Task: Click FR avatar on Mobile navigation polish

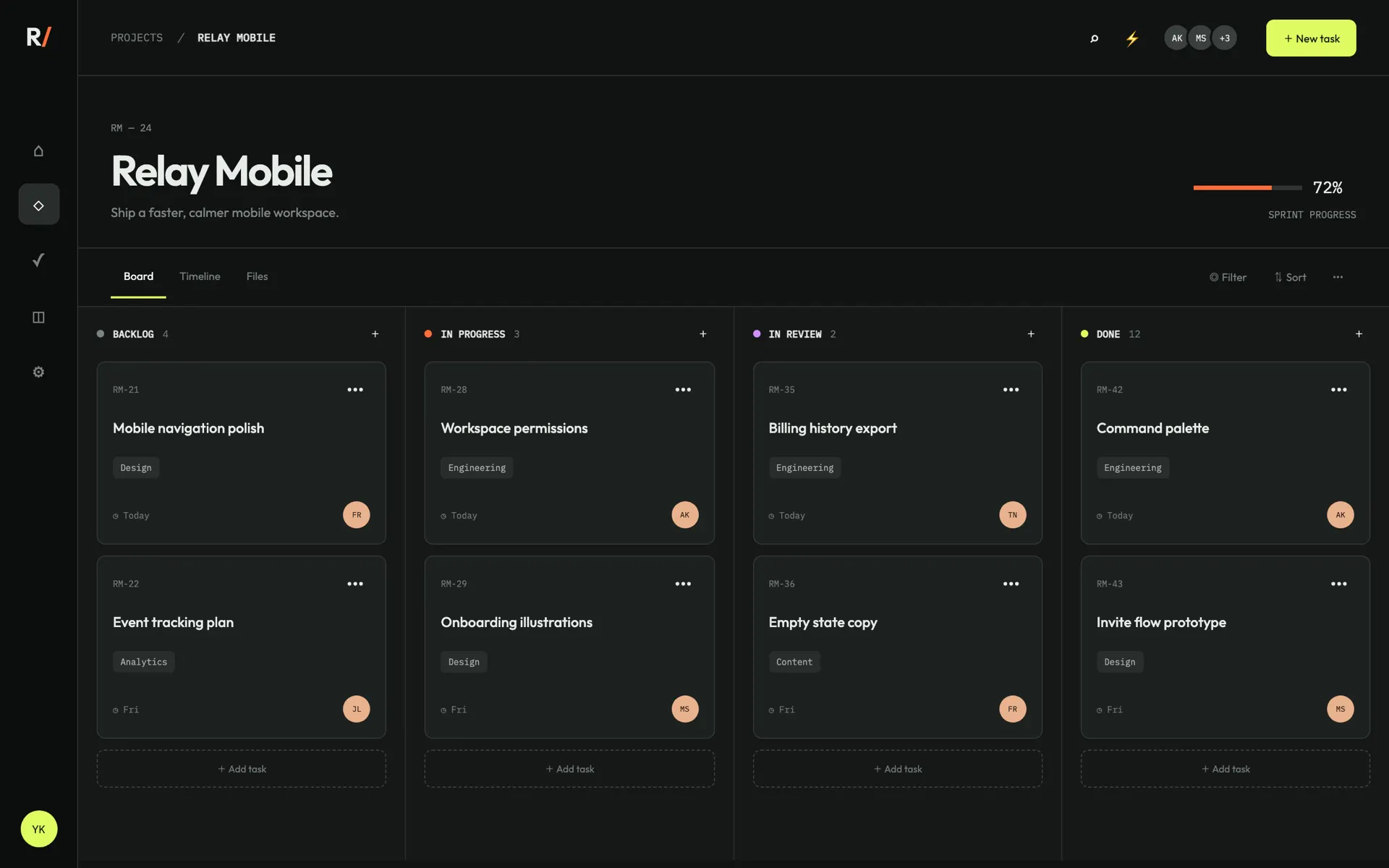Action: click(357, 515)
